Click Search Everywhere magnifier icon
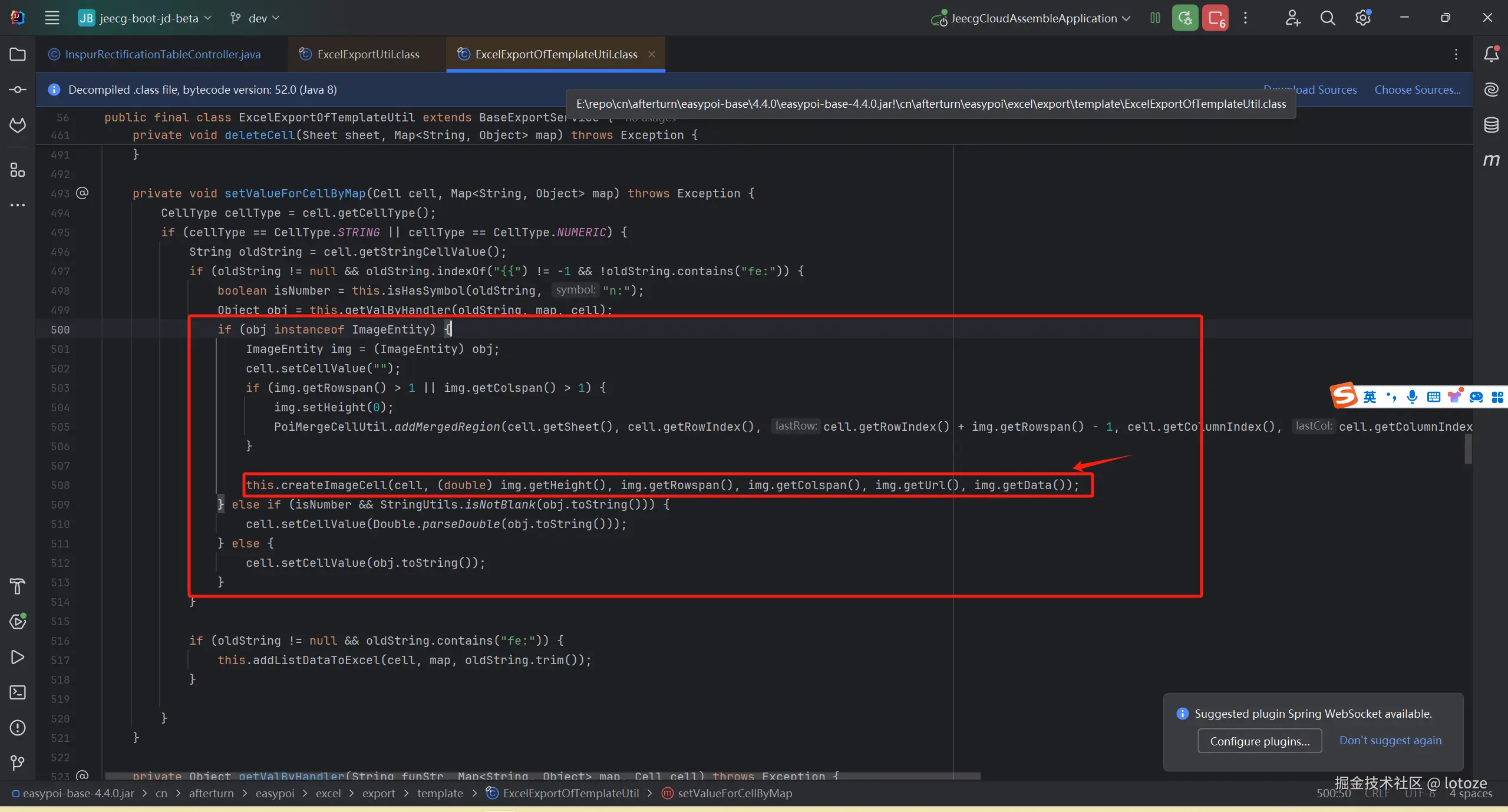Image resolution: width=1508 pixels, height=812 pixels. [x=1328, y=18]
